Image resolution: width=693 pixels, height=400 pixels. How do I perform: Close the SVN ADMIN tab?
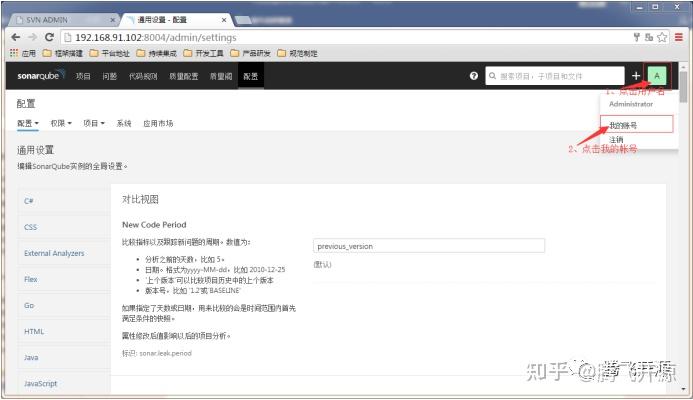(113, 20)
